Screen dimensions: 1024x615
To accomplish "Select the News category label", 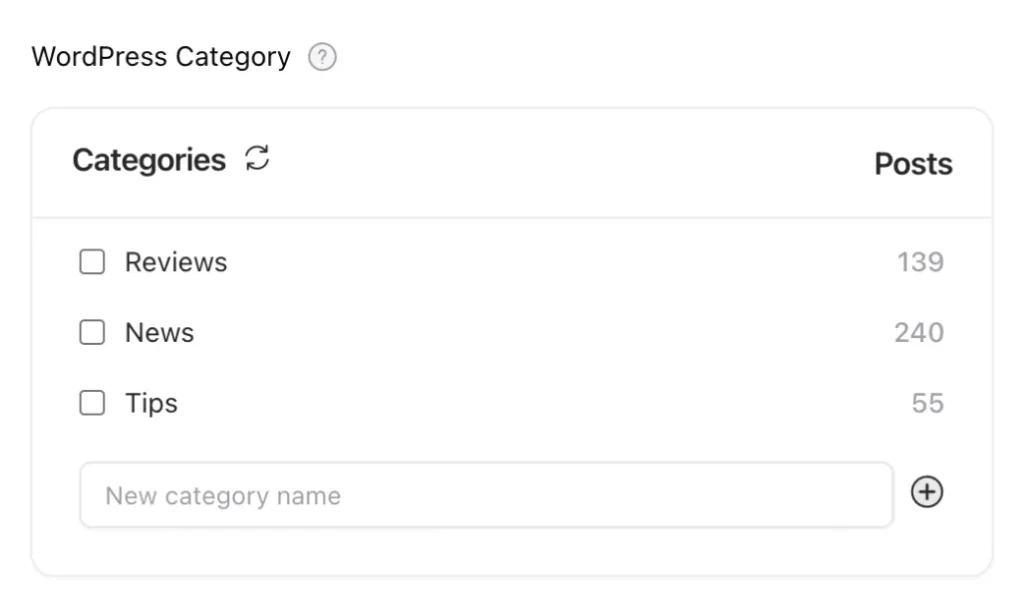I will [x=159, y=332].
